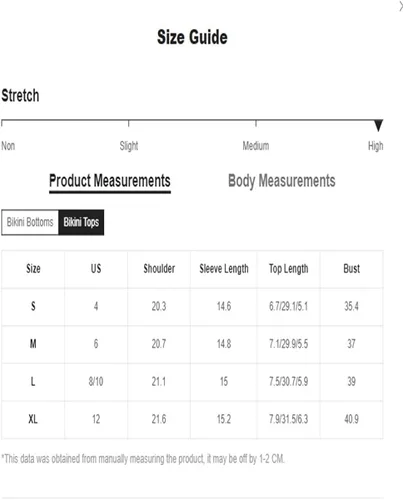Click the High stretch triangle marker
403x500 pixels.
point(378,125)
